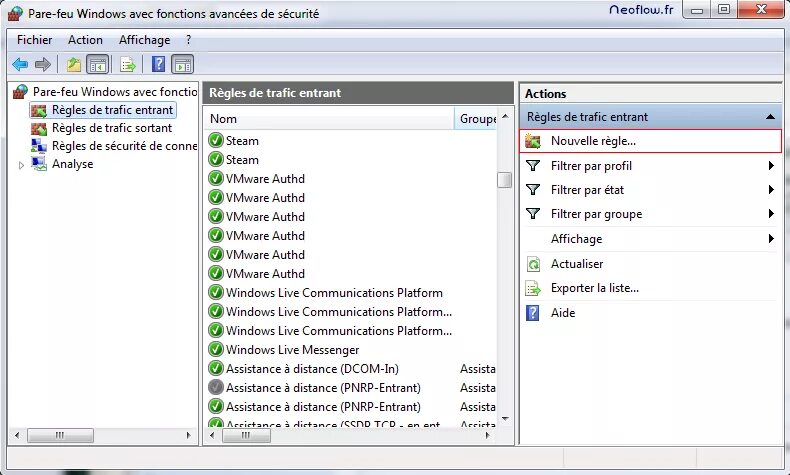Click green check beside Windows Live Communications Platform
Screen dimensions: 790x475
[x=216, y=293]
